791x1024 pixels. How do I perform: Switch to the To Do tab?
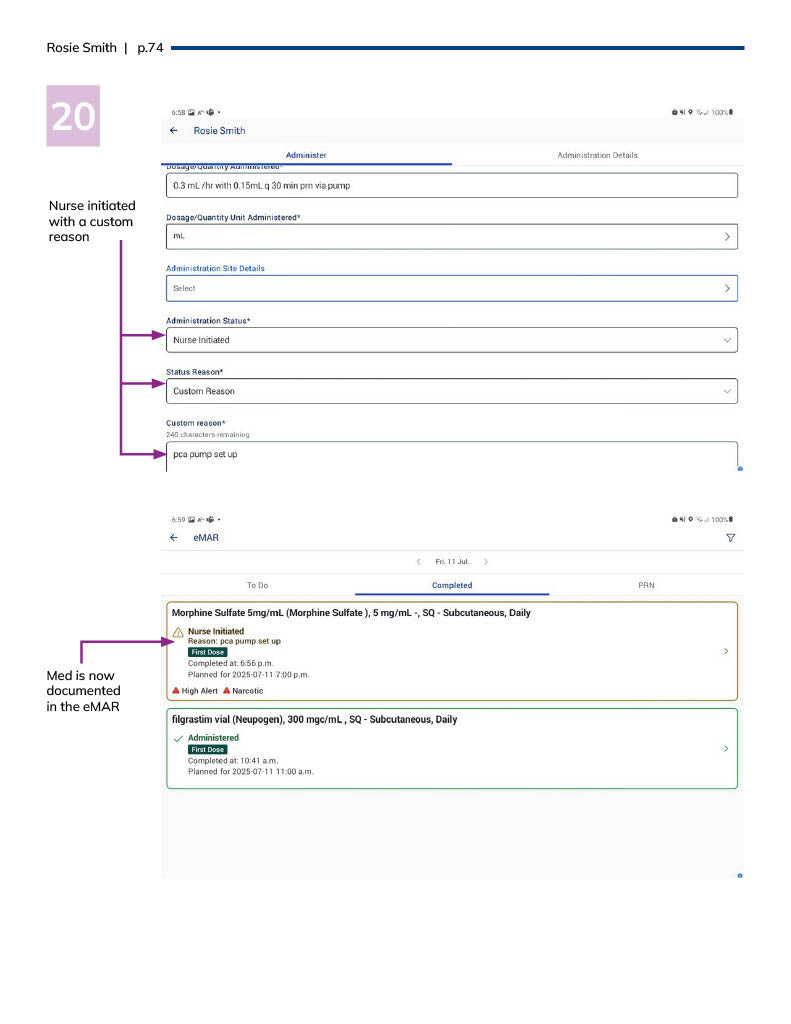257,585
